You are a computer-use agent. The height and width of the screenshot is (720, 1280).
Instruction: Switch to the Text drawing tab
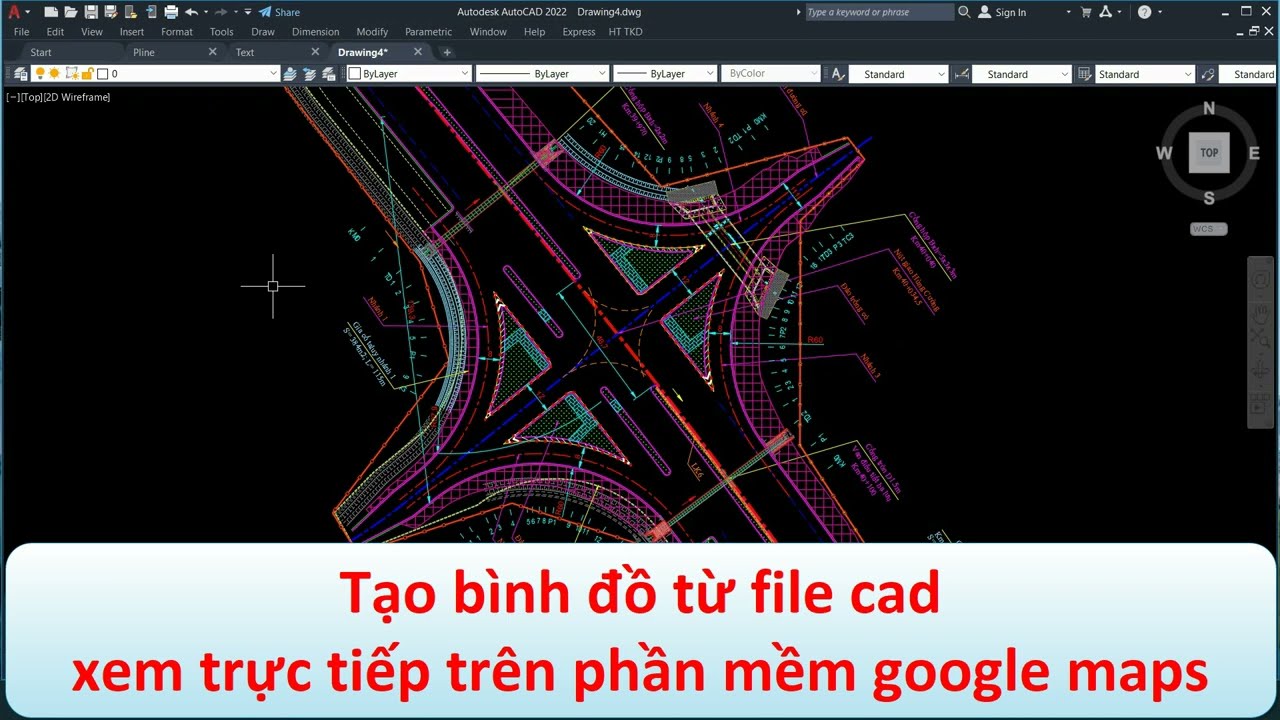pos(245,52)
